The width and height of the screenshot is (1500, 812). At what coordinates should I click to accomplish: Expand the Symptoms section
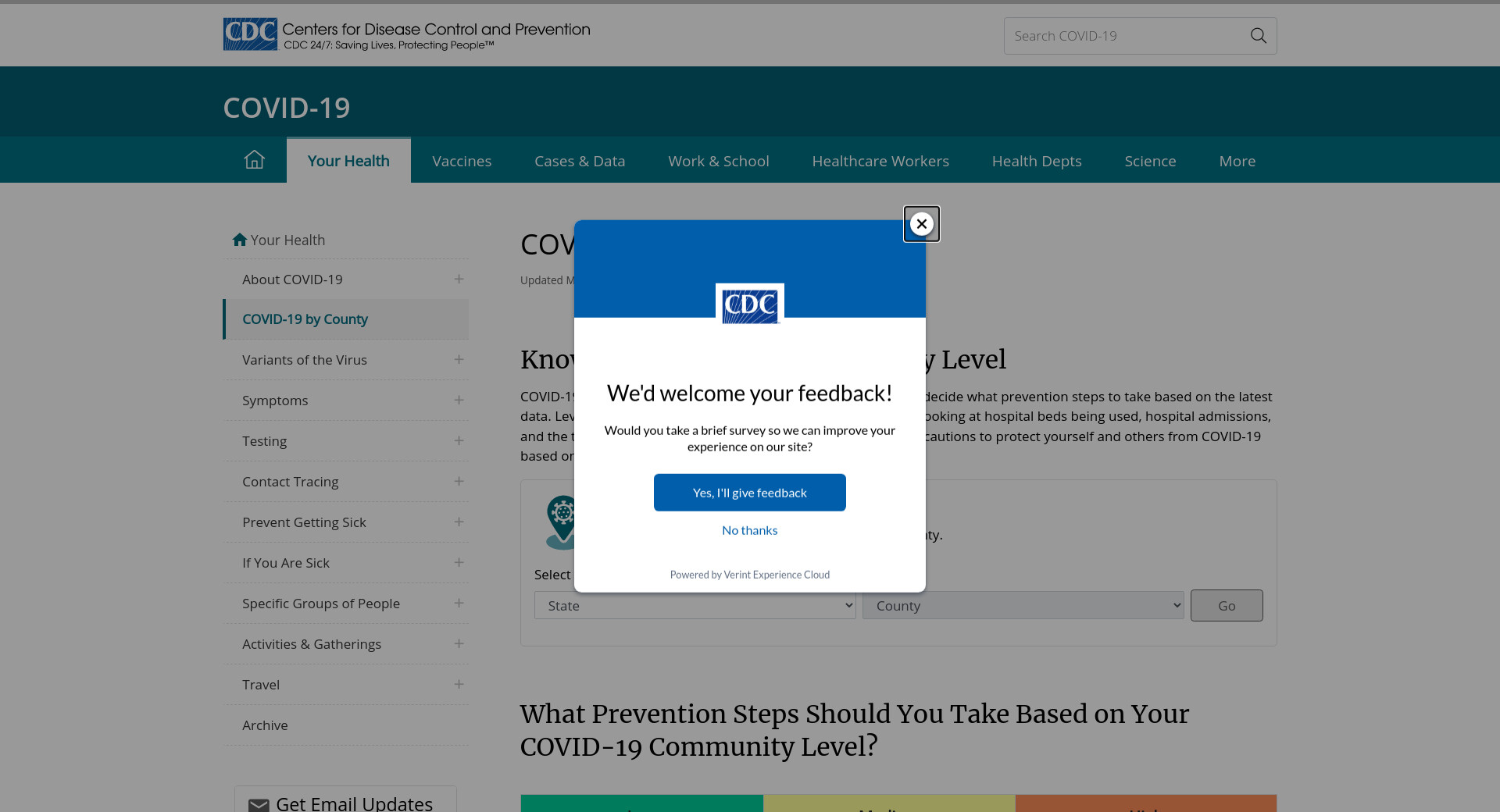coord(459,401)
